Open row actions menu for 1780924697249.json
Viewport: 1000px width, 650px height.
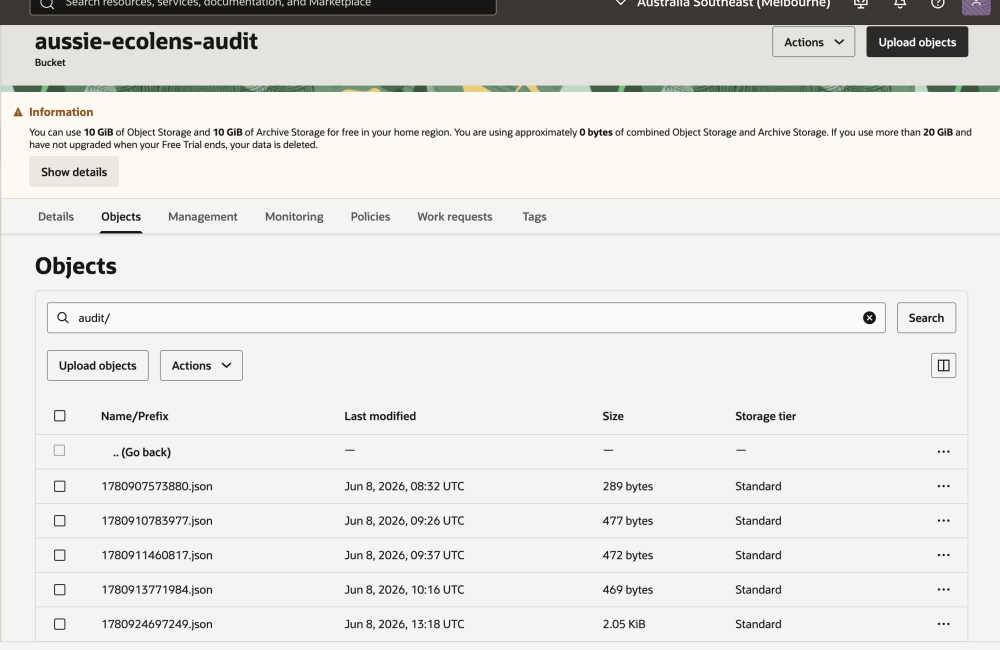point(943,624)
